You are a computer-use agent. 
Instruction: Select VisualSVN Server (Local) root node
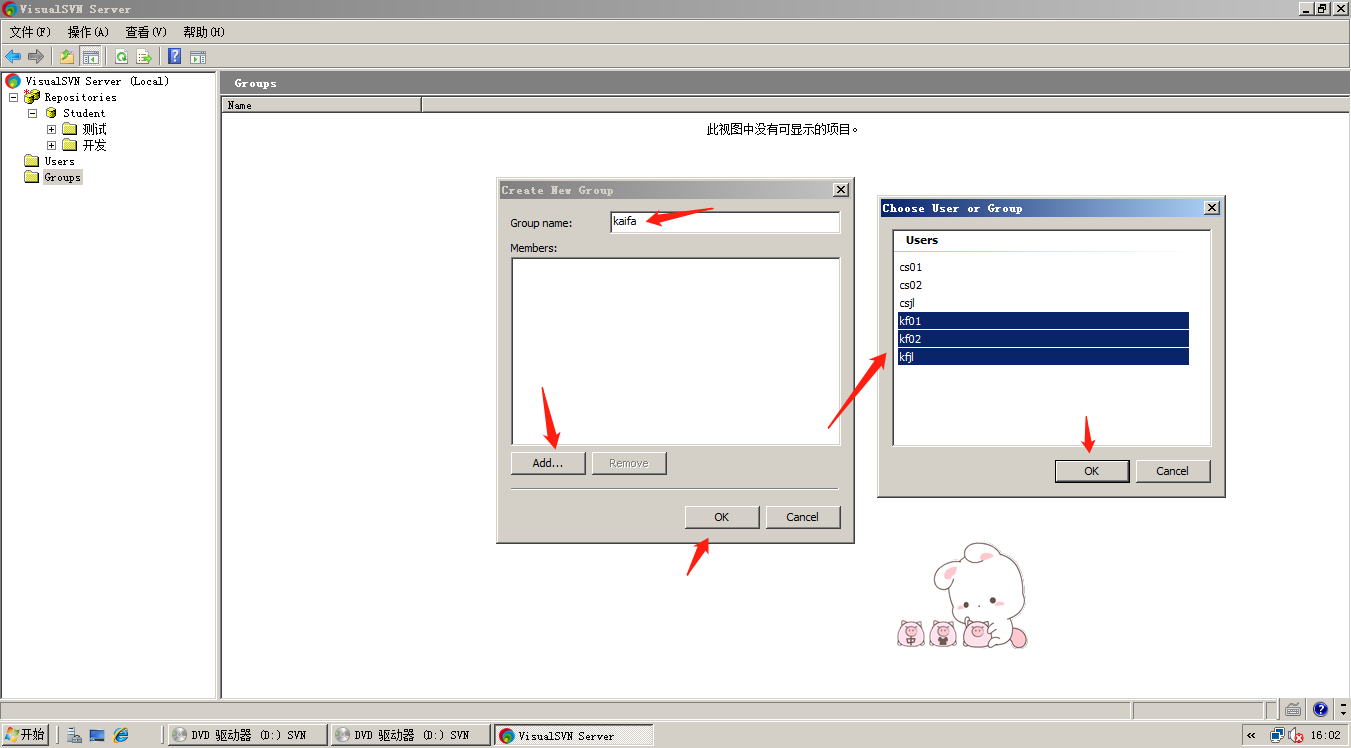(97, 81)
